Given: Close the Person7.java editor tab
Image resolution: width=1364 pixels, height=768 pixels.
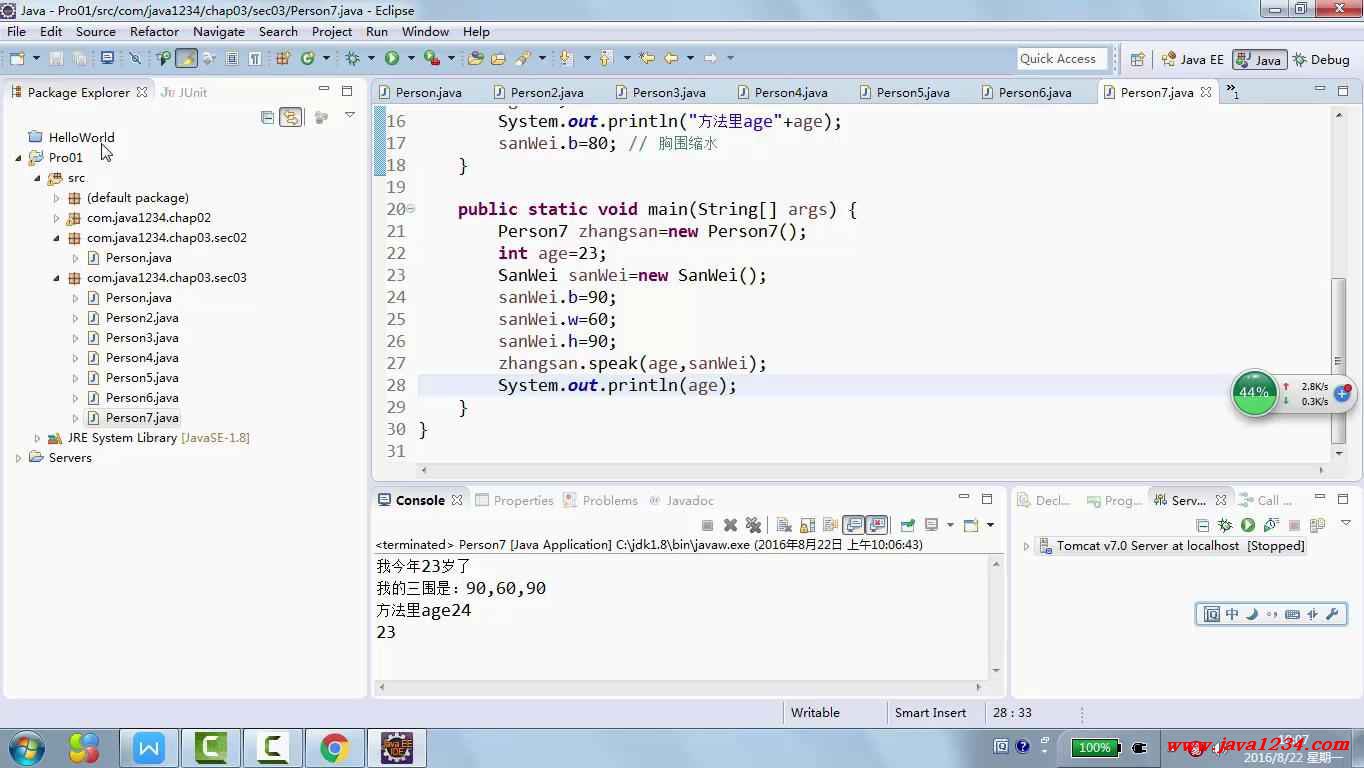Looking at the screenshot, I should pos(1206,92).
